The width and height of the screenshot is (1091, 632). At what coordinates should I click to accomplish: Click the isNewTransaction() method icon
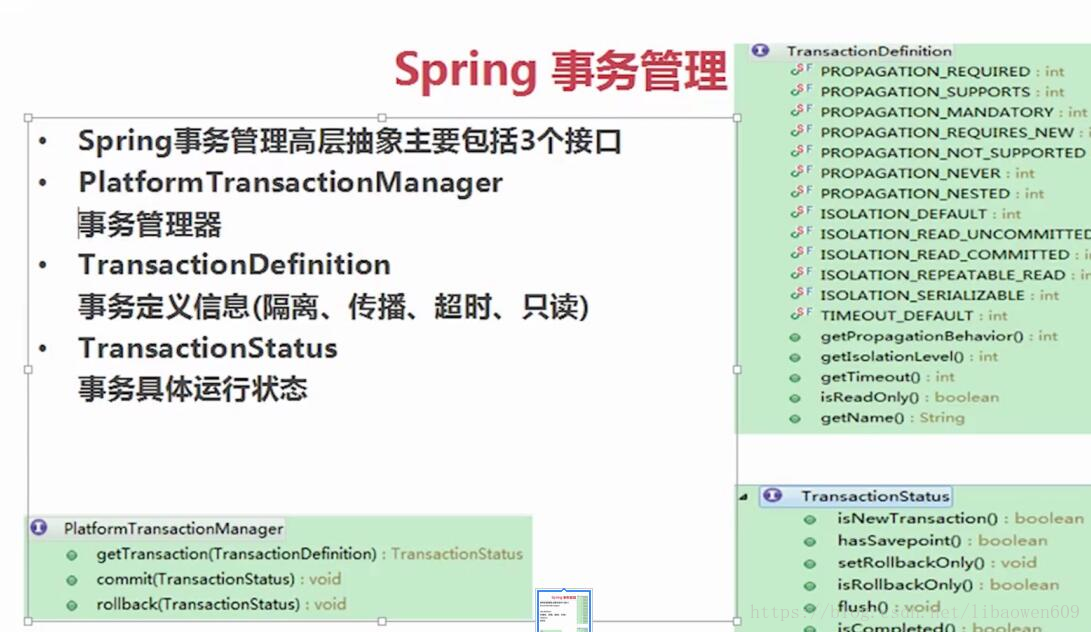tap(810, 519)
